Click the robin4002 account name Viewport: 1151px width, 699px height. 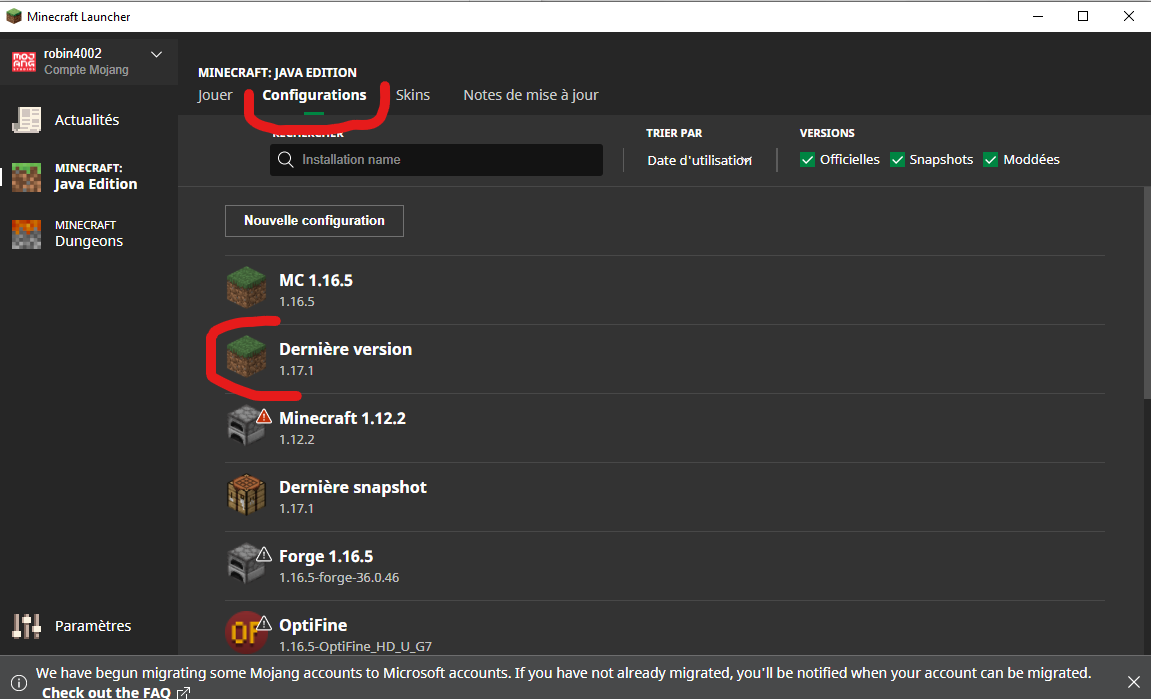pyautogui.click(x=73, y=54)
